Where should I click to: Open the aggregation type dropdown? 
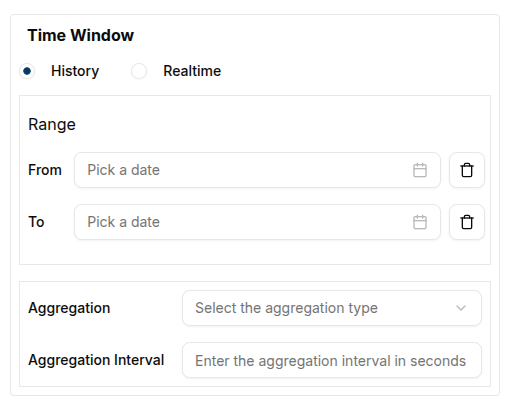pos(332,308)
